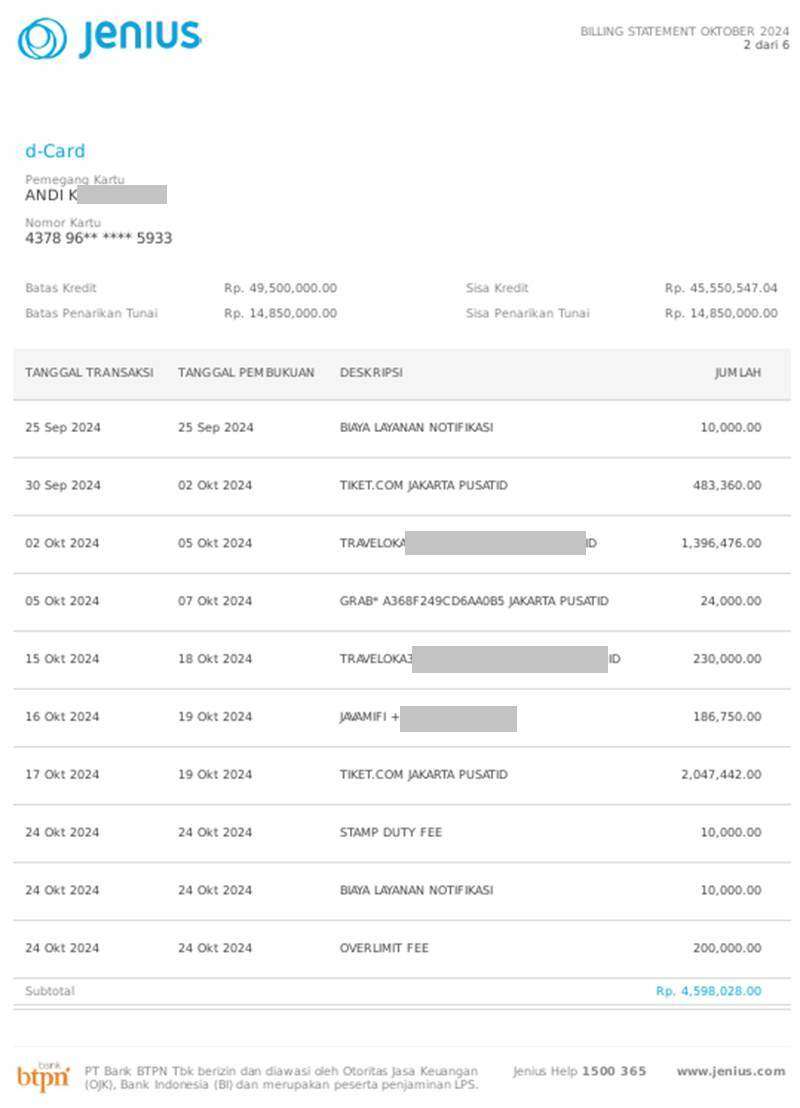
Task: Select amount 10,000.00 in STAMP DUTY FEE row
Action: [x=731, y=833]
